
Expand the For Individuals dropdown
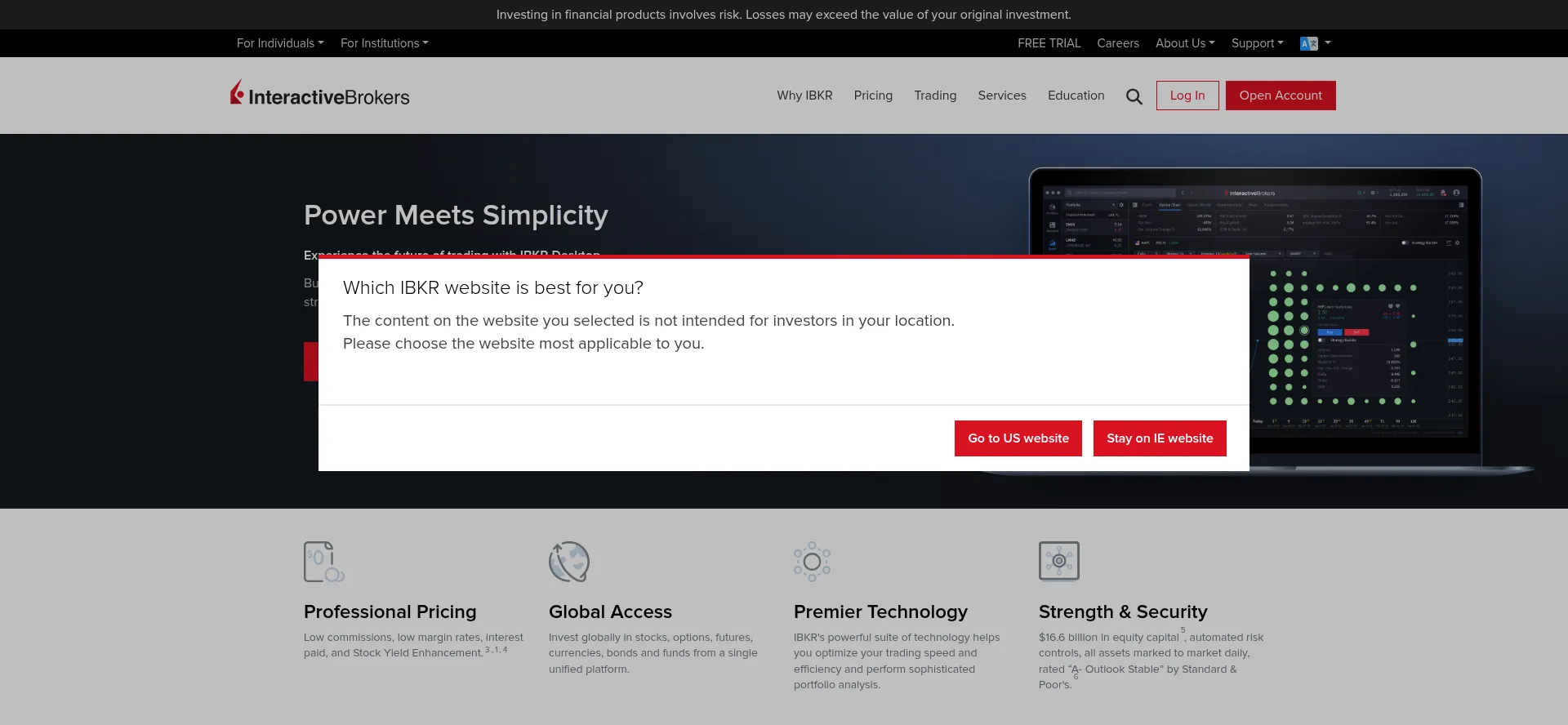point(280,43)
